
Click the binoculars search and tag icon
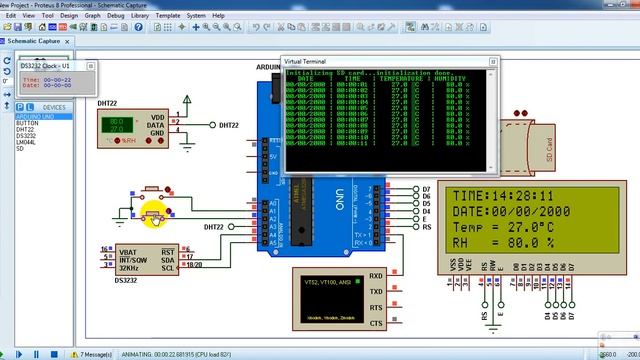424,27
